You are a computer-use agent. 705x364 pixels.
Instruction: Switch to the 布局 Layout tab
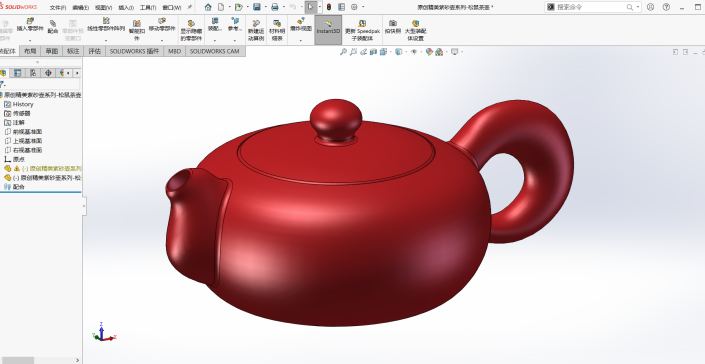(30, 51)
